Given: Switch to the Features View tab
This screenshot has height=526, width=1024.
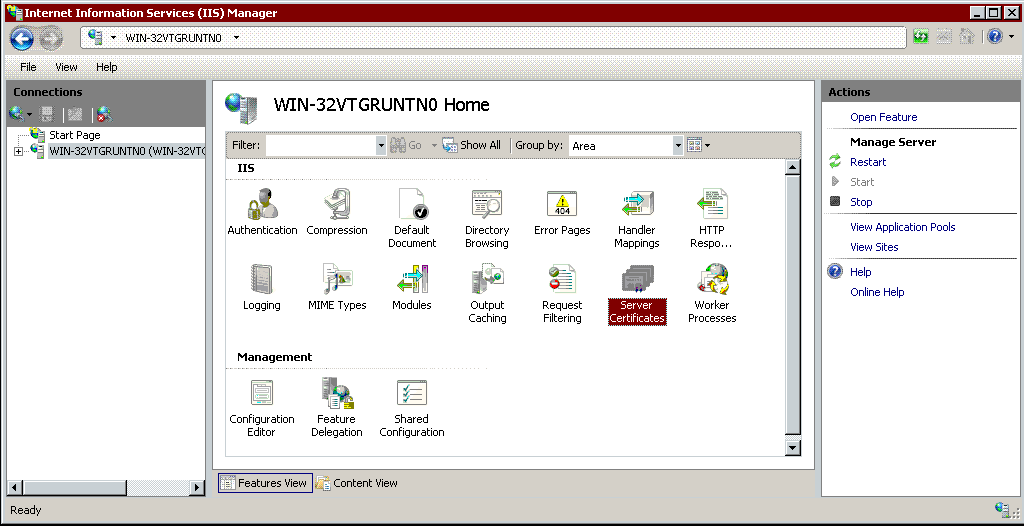Looking at the screenshot, I should pyautogui.click(x=265, y=483).
